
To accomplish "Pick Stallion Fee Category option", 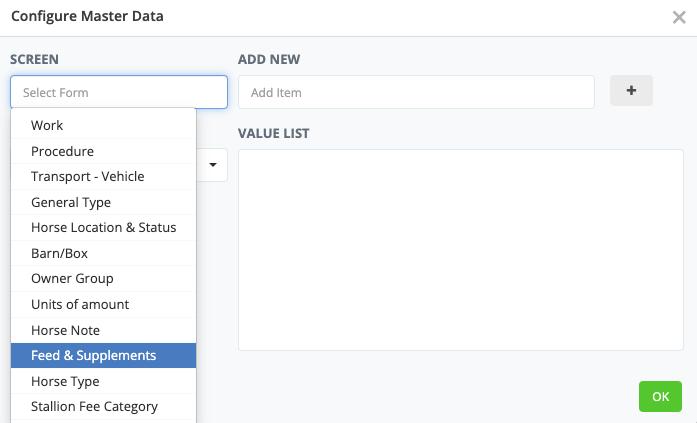I will click(94, 406).
